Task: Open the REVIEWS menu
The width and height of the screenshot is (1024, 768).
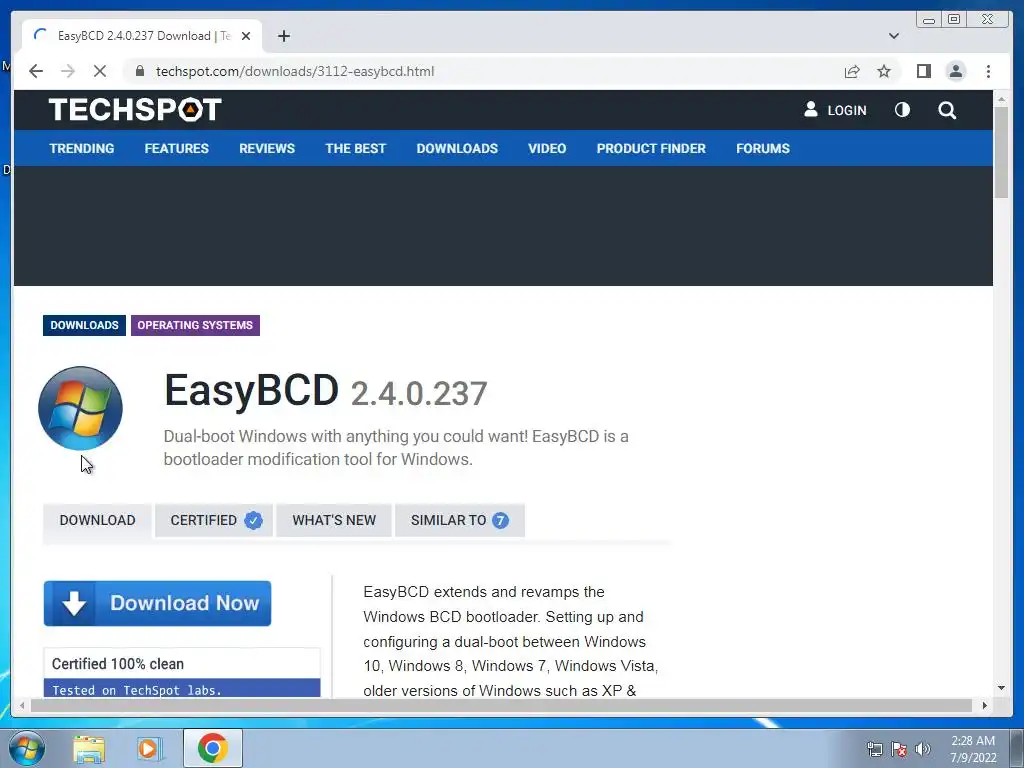Action: pos(266,148)
